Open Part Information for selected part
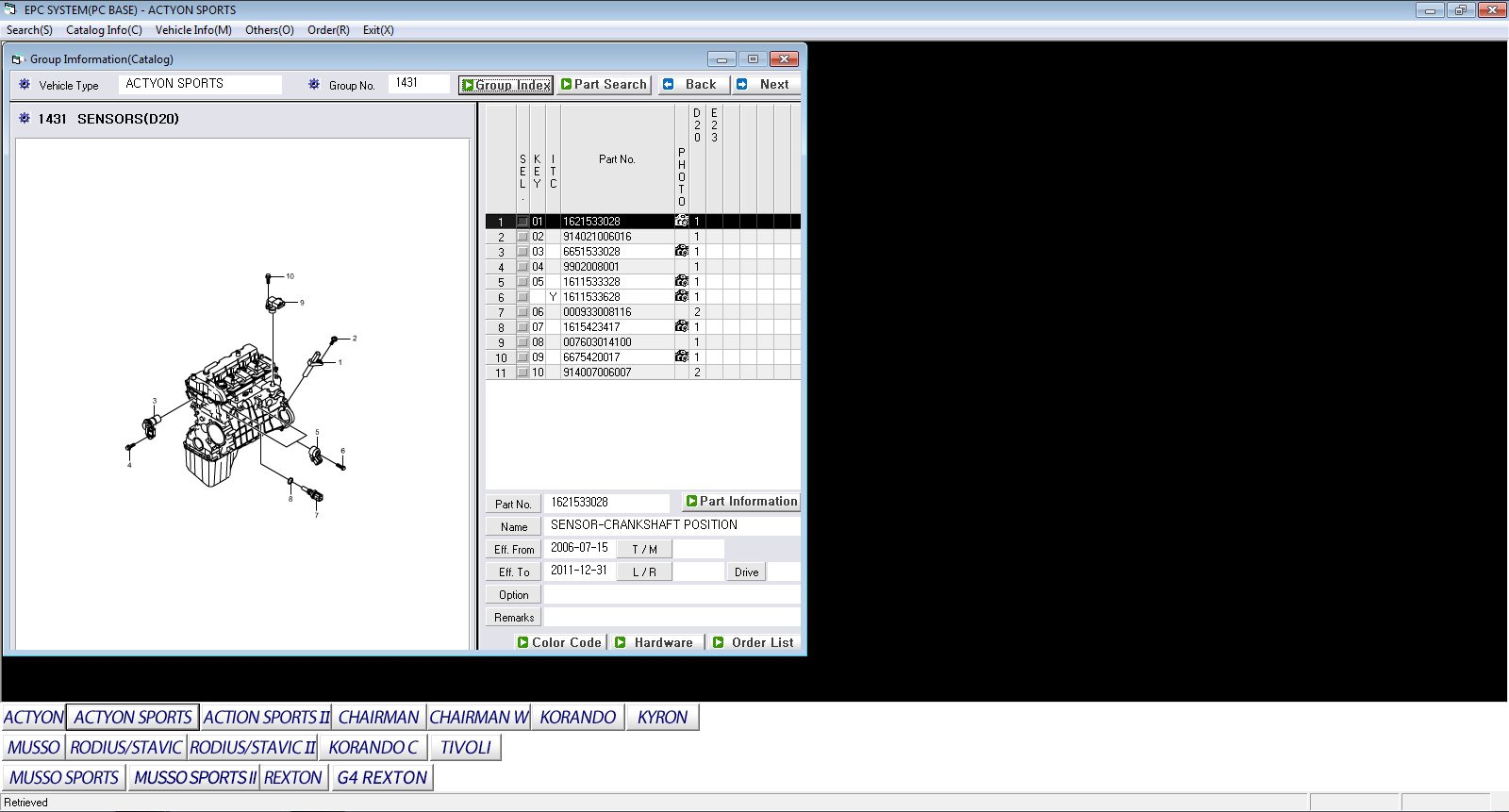The height and width of the screenshot is (812, 1509). (x=742, y=502)
